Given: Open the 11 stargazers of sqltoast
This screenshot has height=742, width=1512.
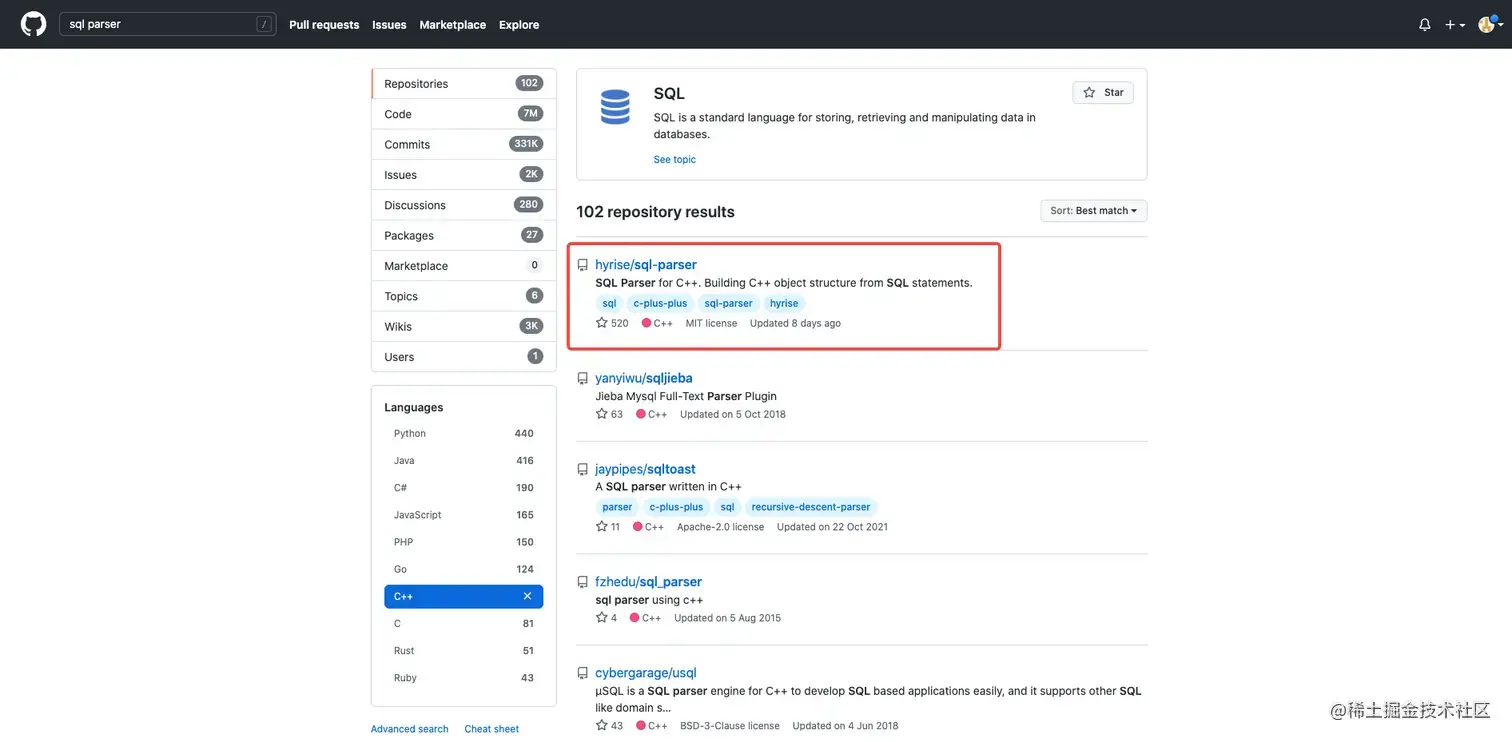Looking at the screenshot, I should 608,527.
